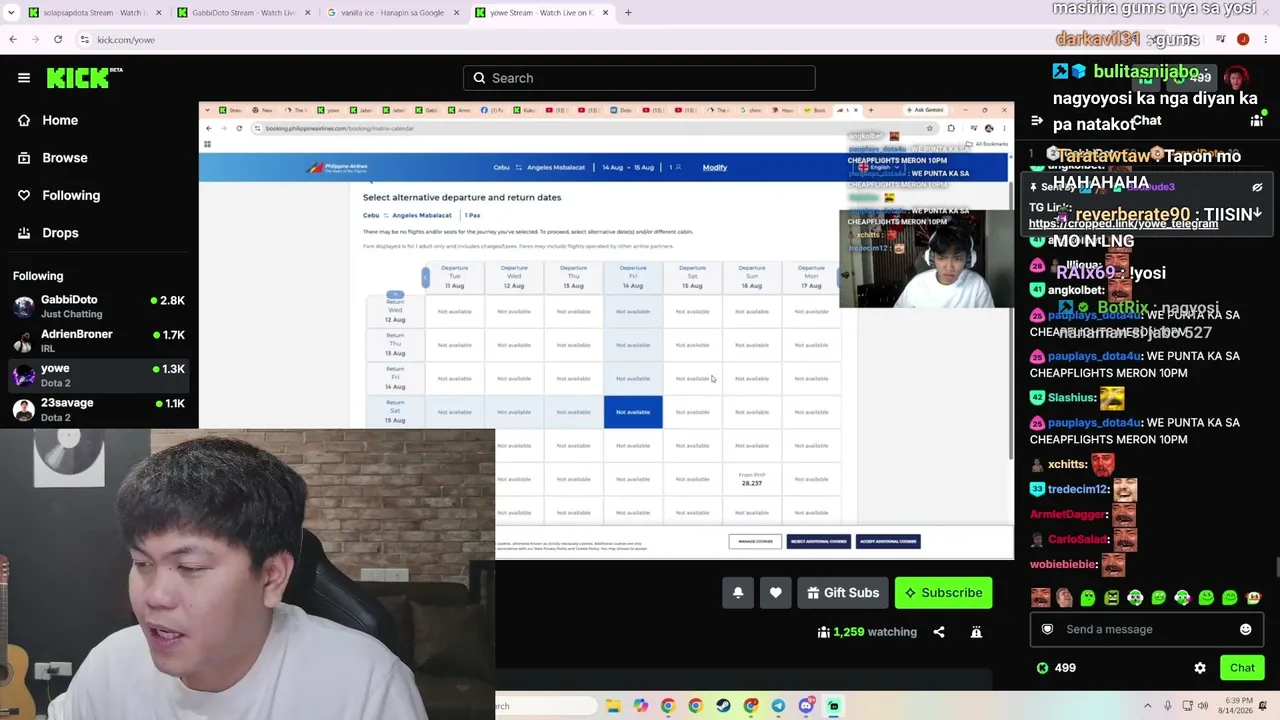Image resolution: width=1280 pixels, height=720 pixels.
Task: Hide the pinned chat message
Action: coord(1257,187)
